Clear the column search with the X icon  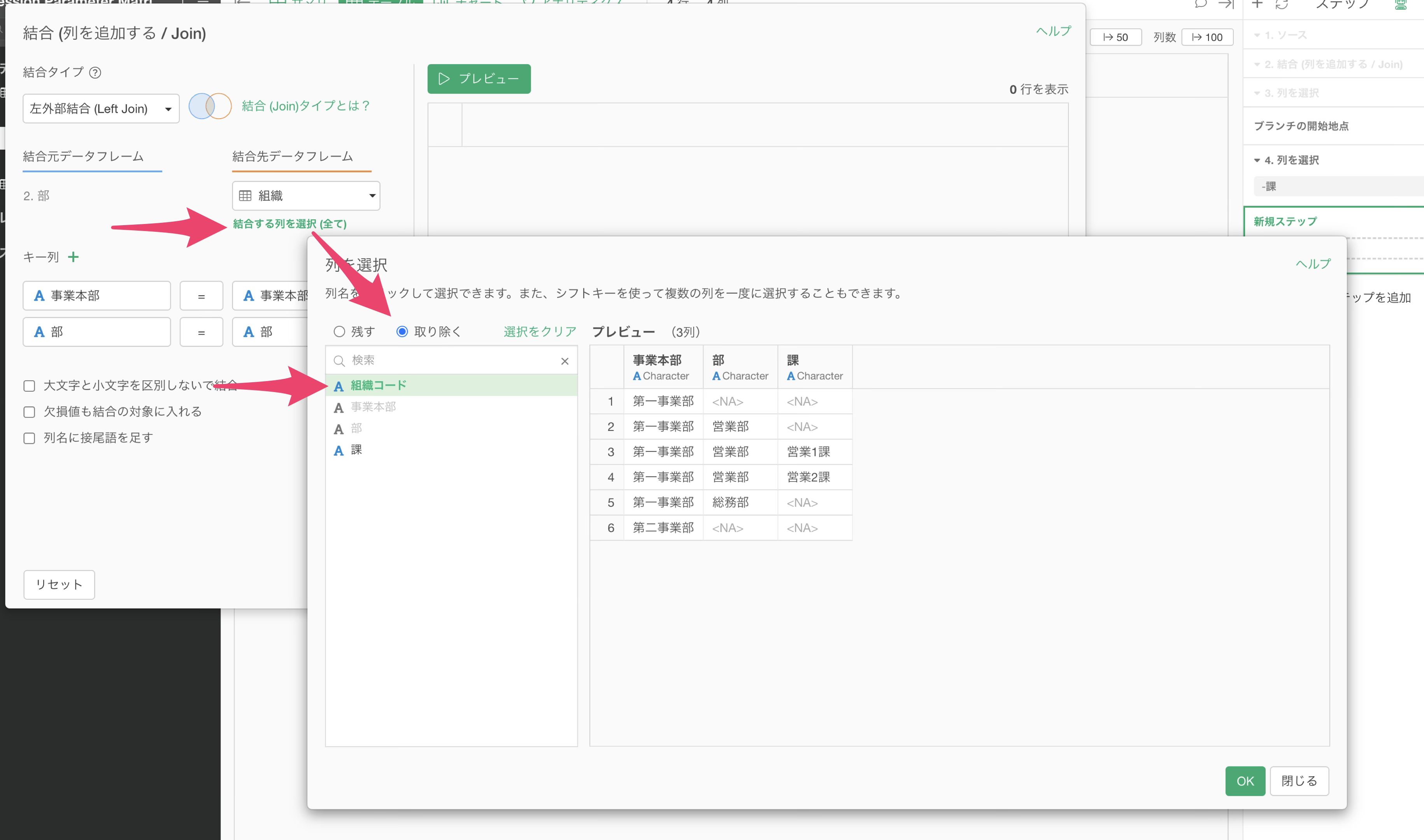pyautogui.click(x=565, y=361)
